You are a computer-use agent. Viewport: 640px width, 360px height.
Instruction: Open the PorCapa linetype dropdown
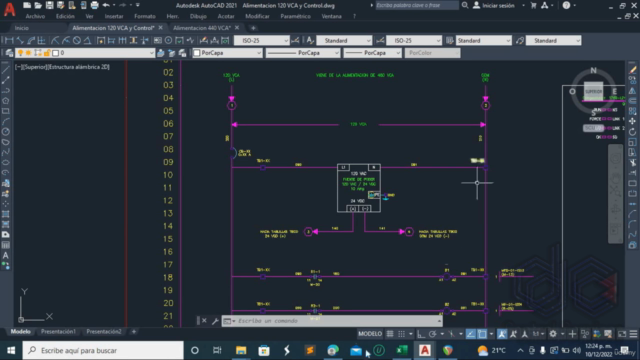coord(302,53)
